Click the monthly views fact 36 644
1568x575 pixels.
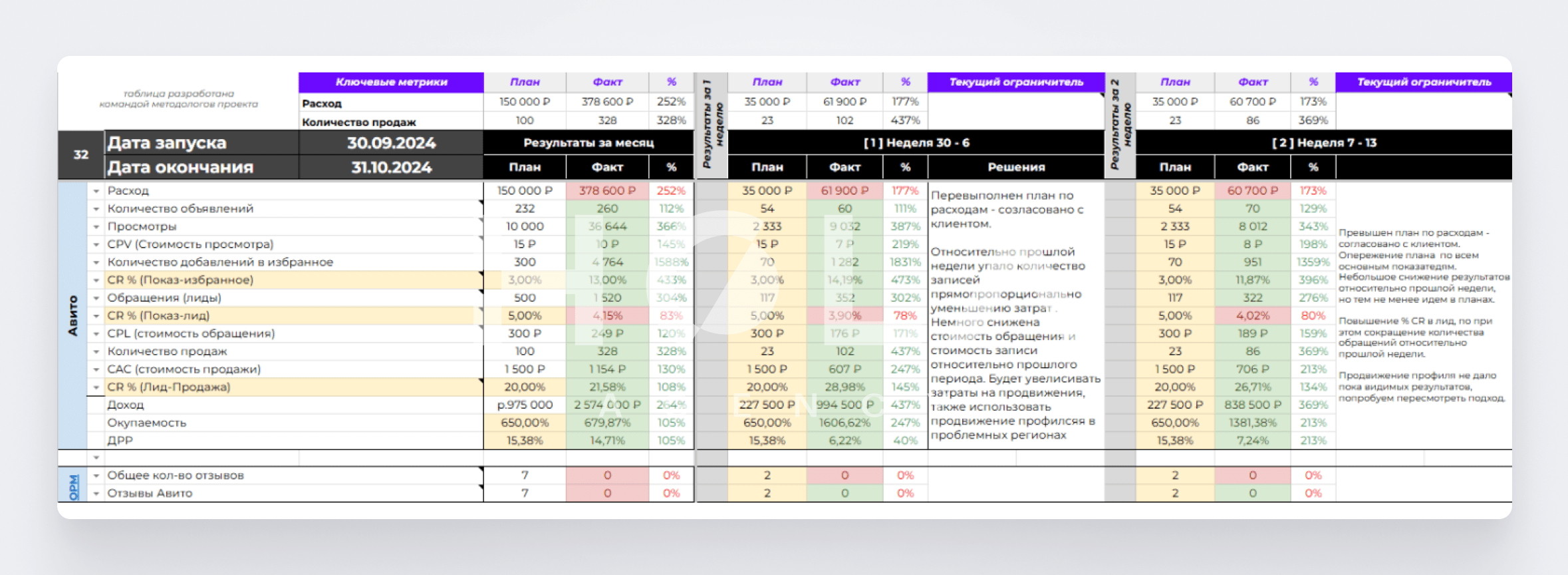point(607,227)
